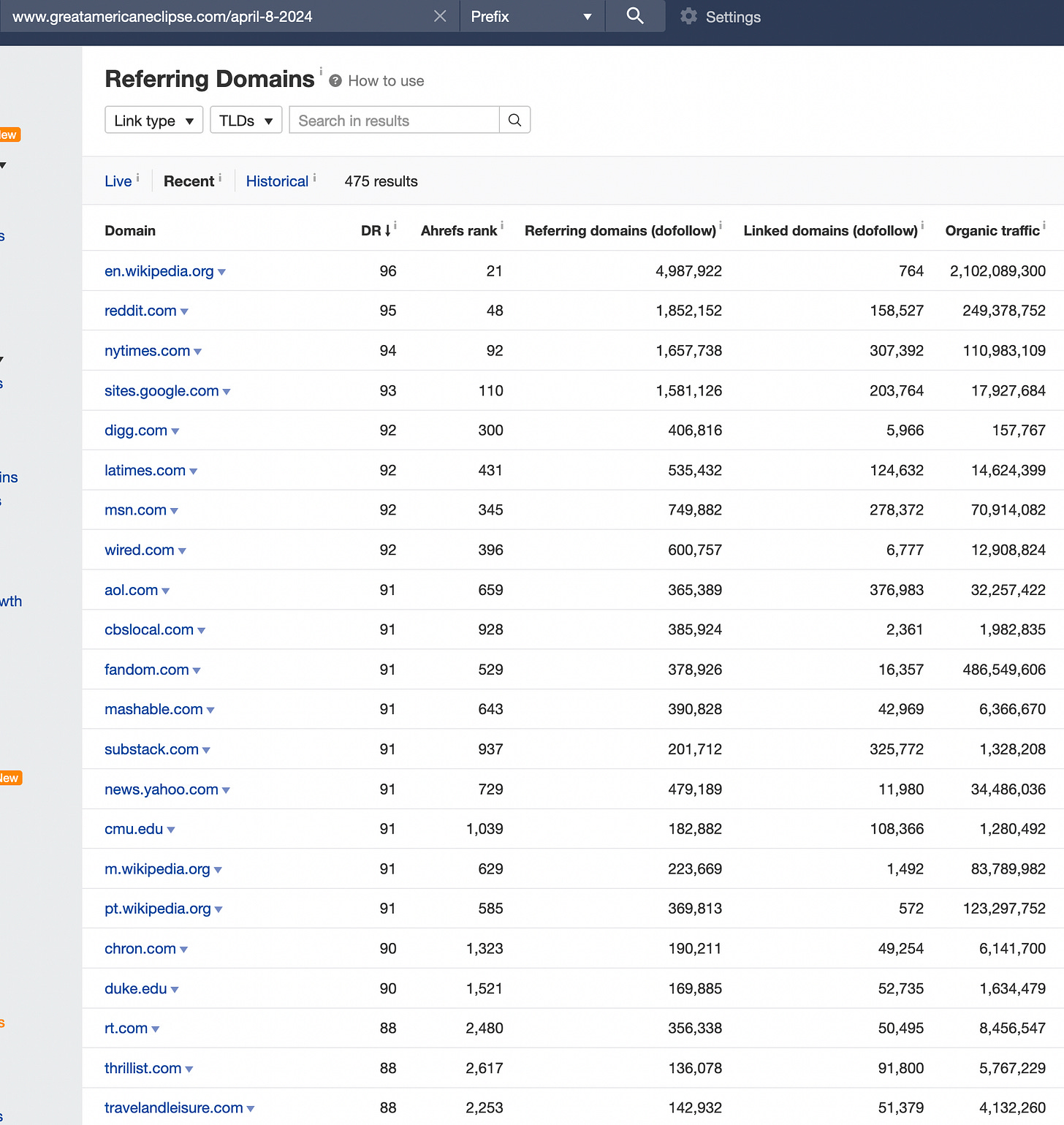Show info icon for Referring domains (dofollow)
The height and width of the screenshot is (1125, 1064).
pyautogui.click(x=721, y=225)
